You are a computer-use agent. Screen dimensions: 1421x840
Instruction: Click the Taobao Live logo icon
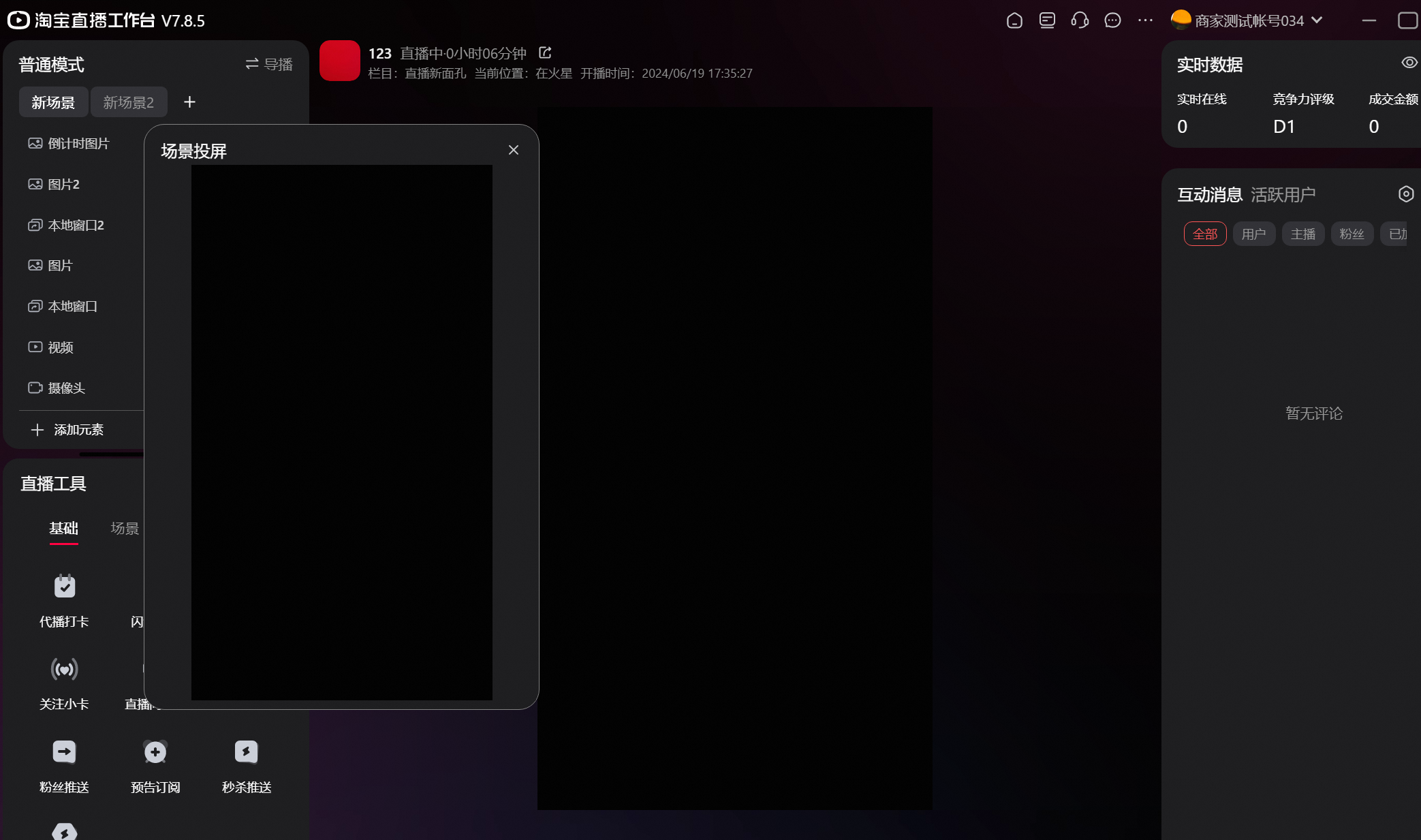coord(18,20)
